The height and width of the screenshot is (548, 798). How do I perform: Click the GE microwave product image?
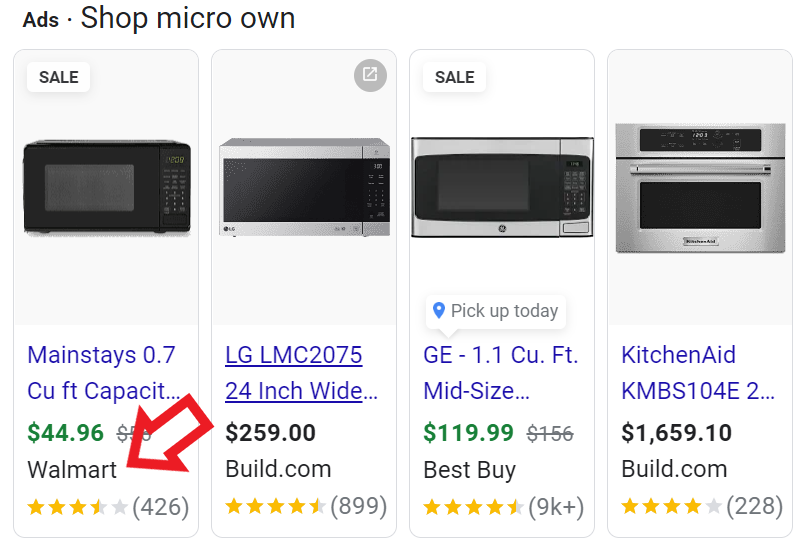(x=502, y=188)
